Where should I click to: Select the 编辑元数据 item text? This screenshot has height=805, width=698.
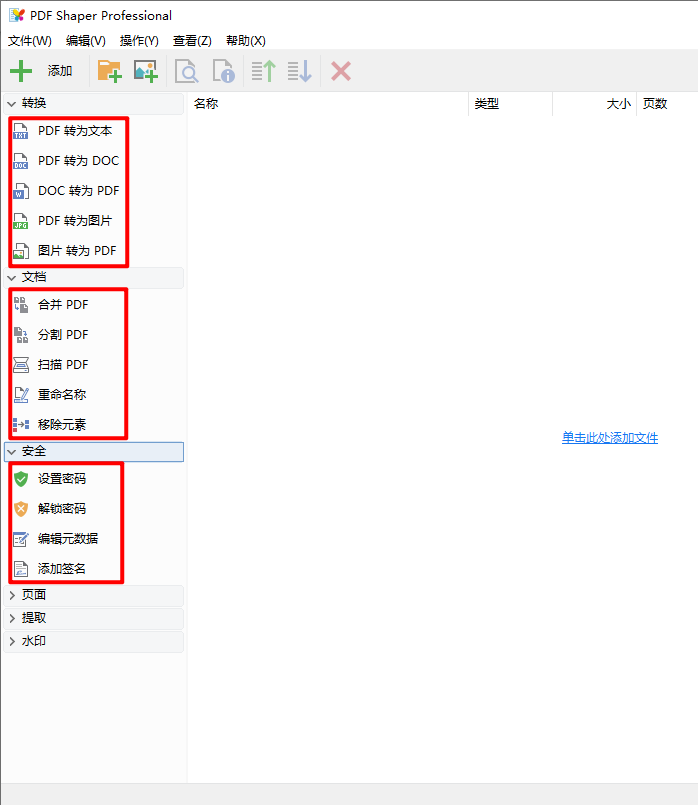68,539
